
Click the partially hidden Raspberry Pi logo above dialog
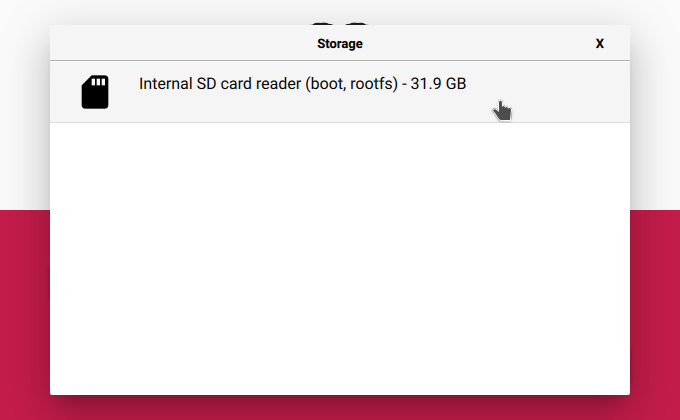coord(340,23)
